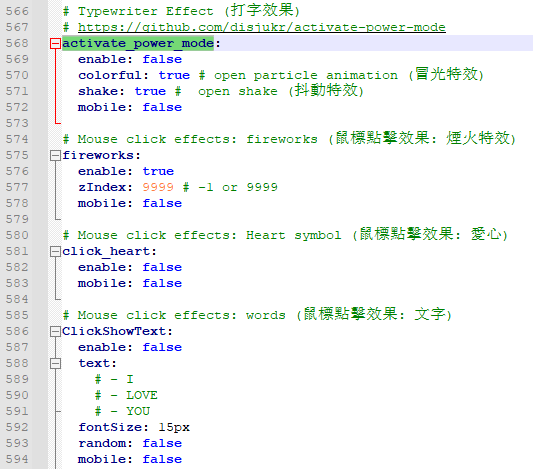Click false after enable on line 569
The image size is (533, 469).
coord(162,59)
